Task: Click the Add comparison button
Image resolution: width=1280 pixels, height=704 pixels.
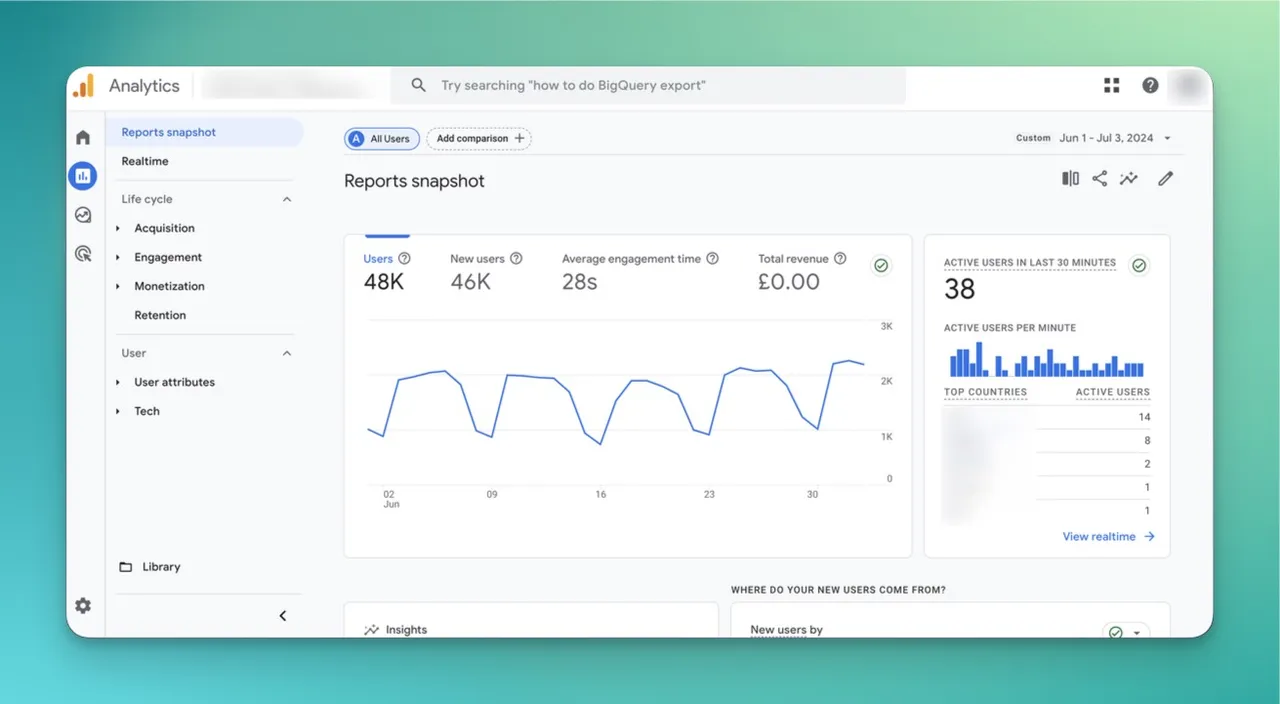Action: 479,138
